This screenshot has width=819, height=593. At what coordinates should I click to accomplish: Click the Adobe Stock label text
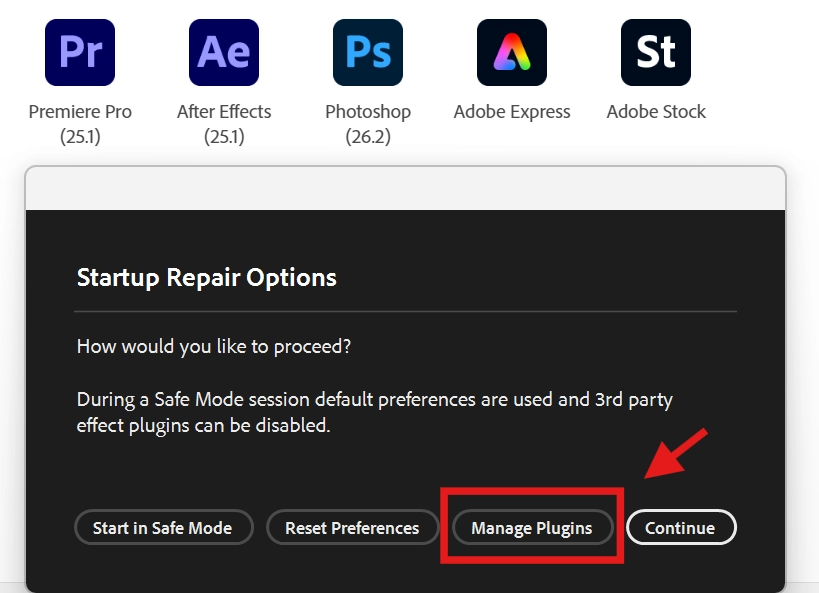click(656, 112)
